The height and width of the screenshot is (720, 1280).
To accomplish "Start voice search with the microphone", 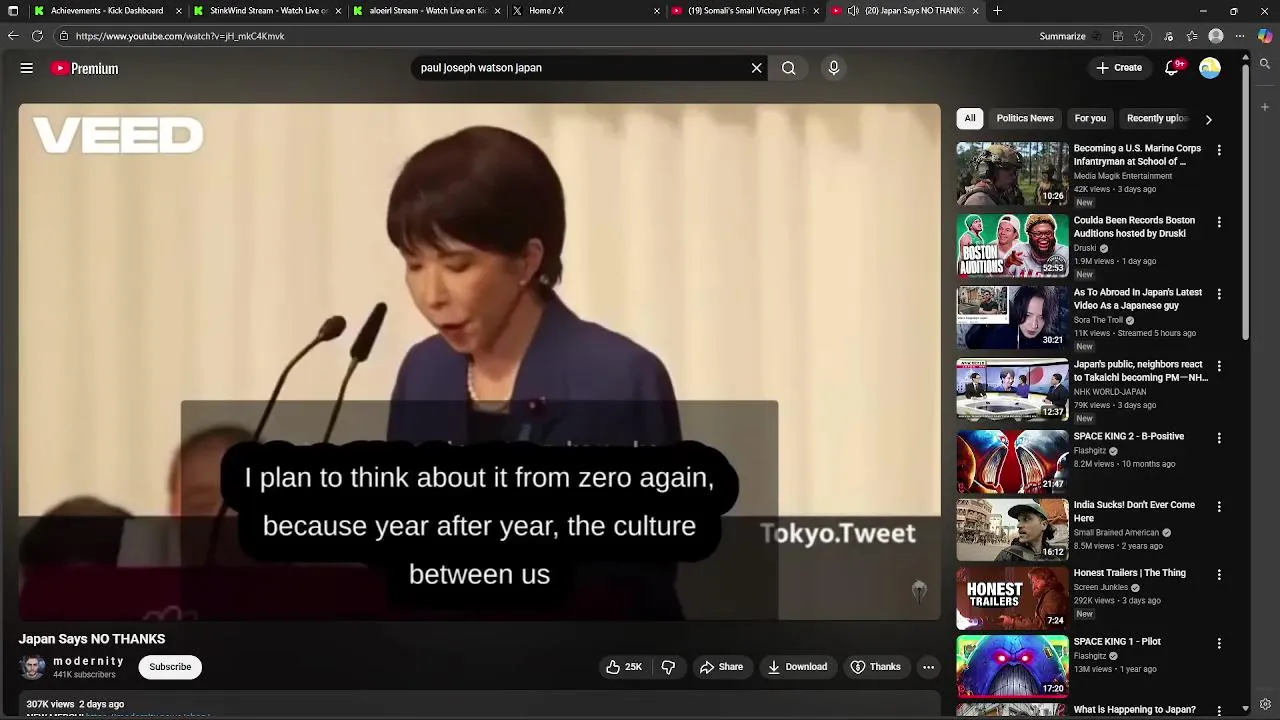I will point(834,68).
